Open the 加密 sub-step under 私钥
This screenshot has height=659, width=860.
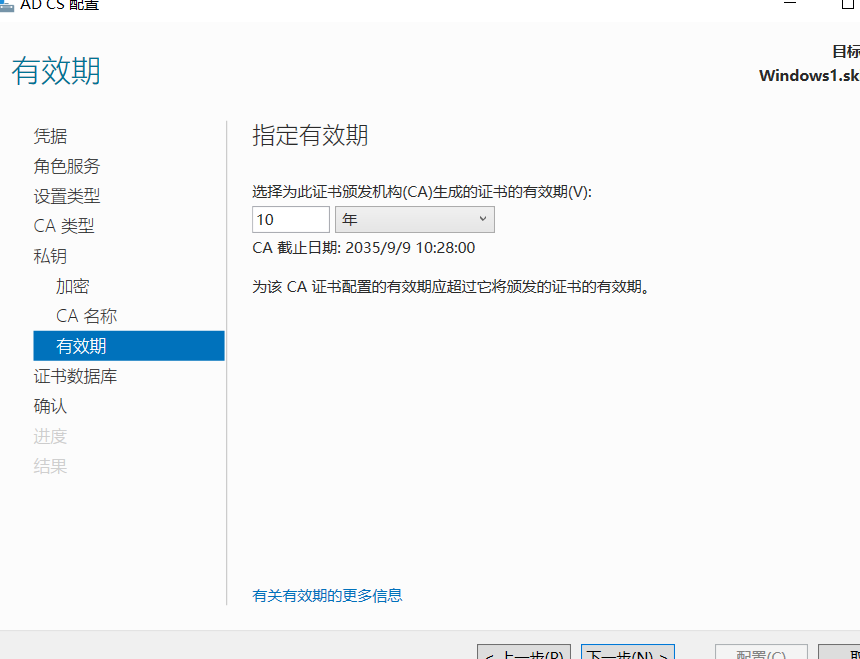[x=73, y=286]
